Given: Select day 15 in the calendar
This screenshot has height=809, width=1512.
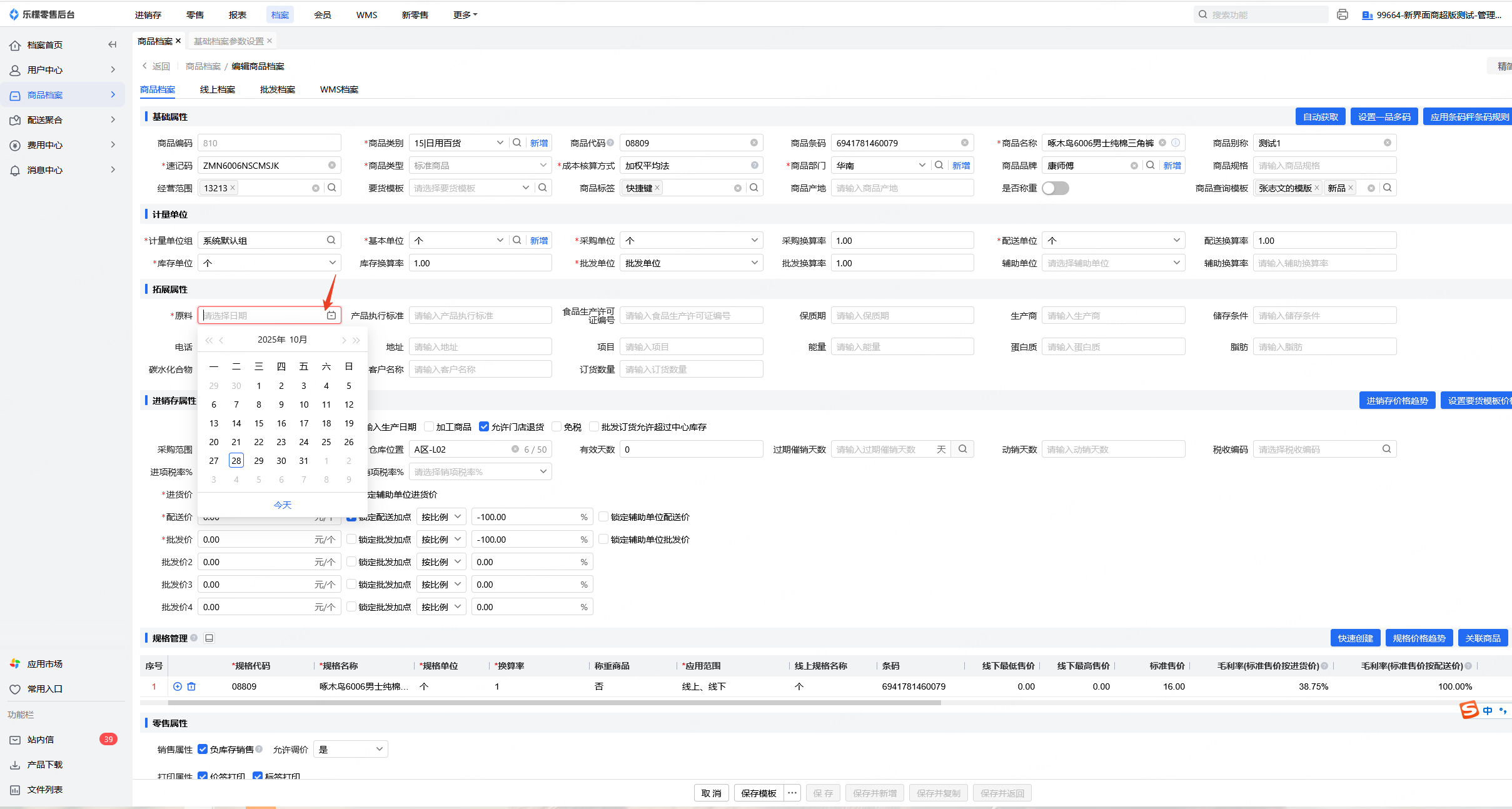Looking at the screenshot, I should click(x=259, y=423).
